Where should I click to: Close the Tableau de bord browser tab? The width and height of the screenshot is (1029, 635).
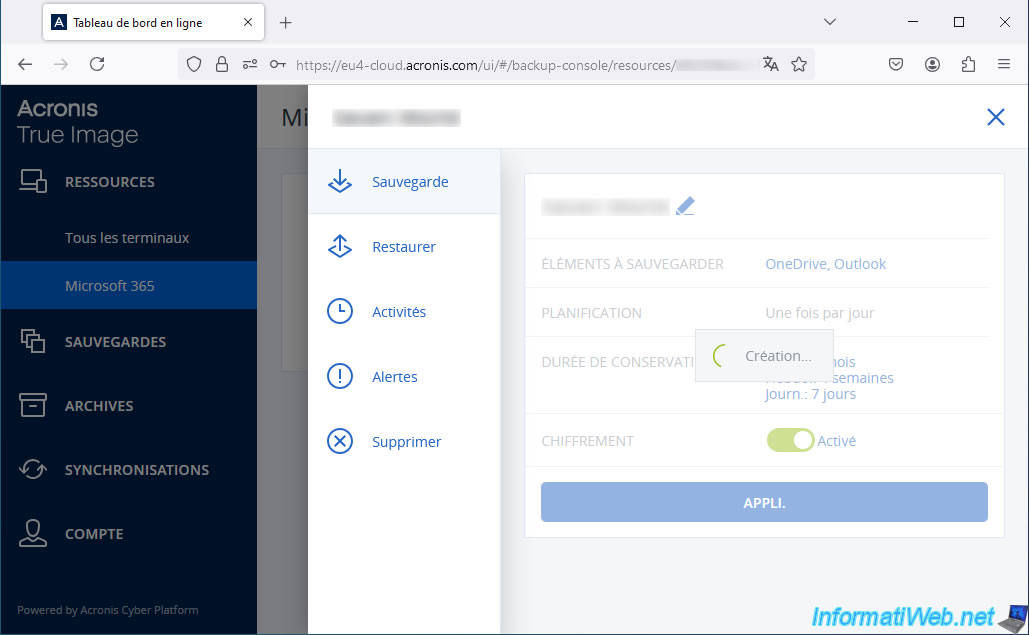click(248, 22)
